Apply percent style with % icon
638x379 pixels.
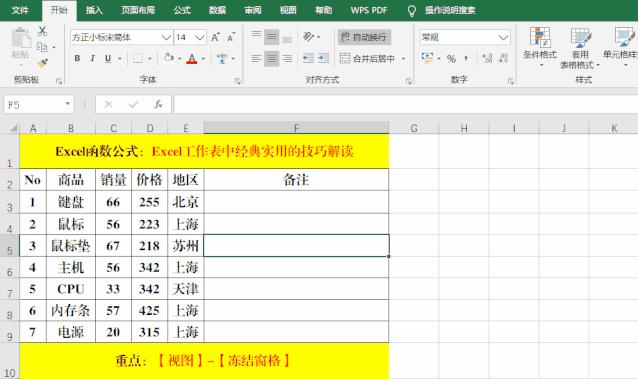[451, 59]
